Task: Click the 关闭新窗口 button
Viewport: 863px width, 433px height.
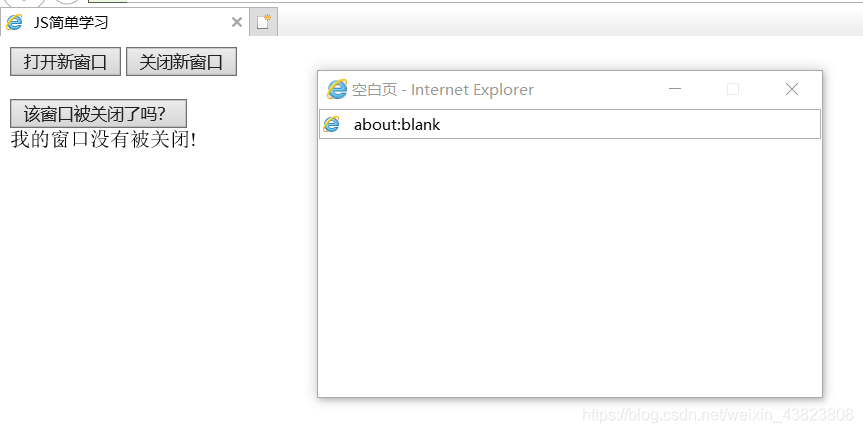Action: click(x=181, y=62)
